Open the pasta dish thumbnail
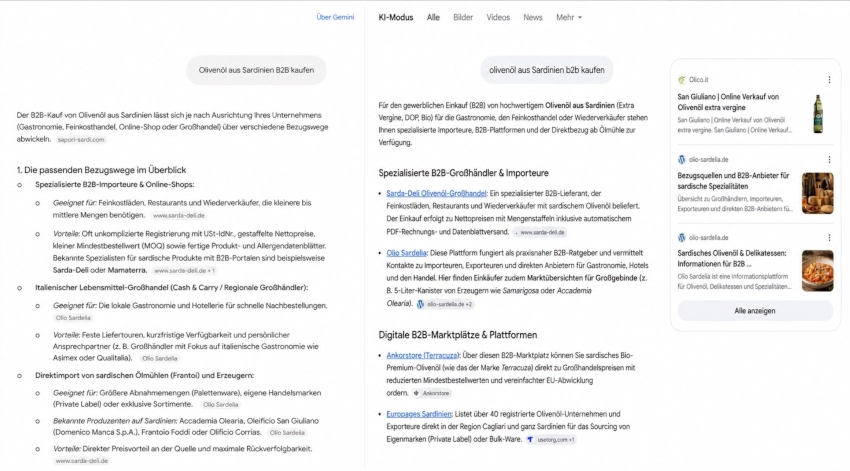This screenshot has height=471, width=850. 817,270
